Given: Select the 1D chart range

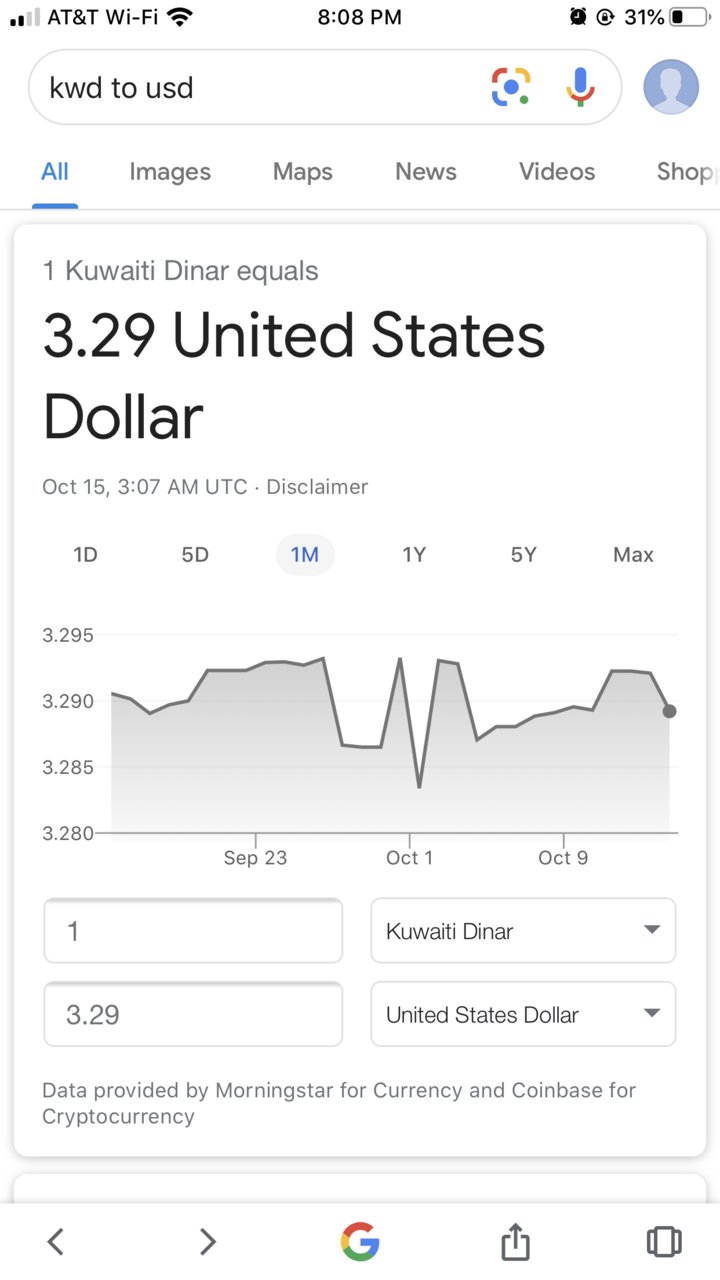Looking at the screenshot, I should point(86,554).
